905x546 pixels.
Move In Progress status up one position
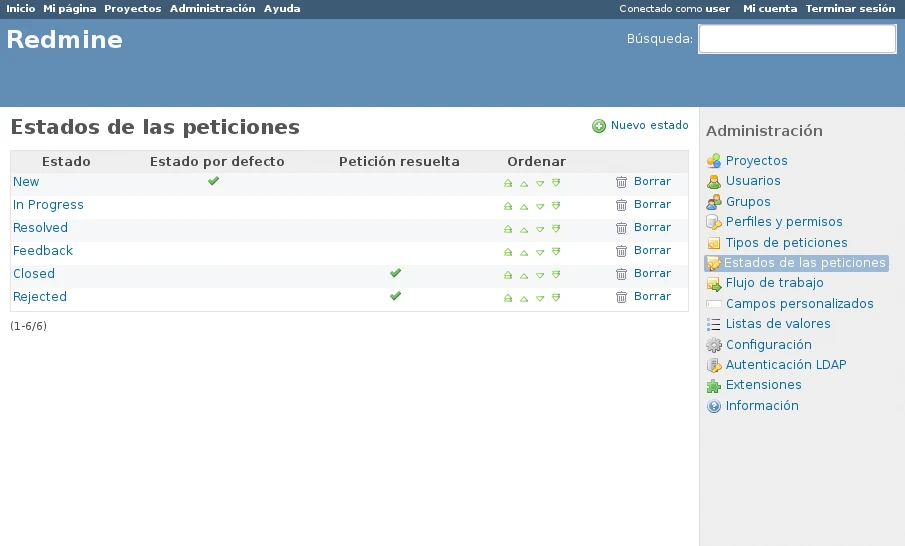[524, 206]
